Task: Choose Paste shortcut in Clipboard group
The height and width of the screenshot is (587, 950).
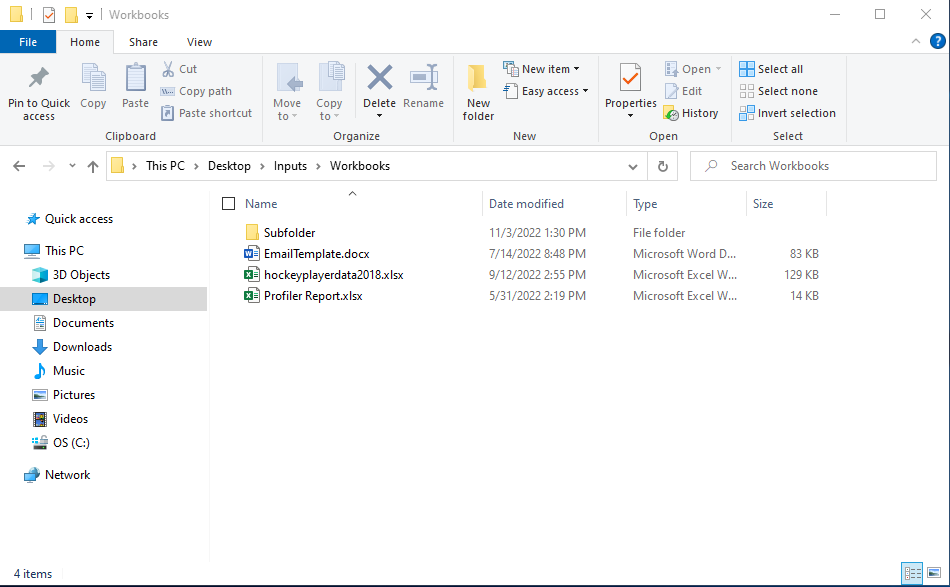Action: click(207, 113)
